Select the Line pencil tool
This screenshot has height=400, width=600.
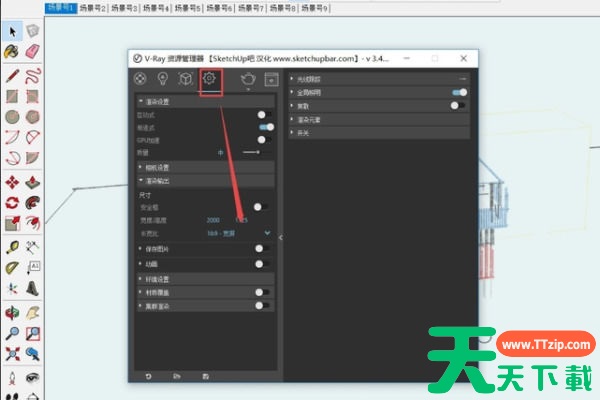point(12,76)
